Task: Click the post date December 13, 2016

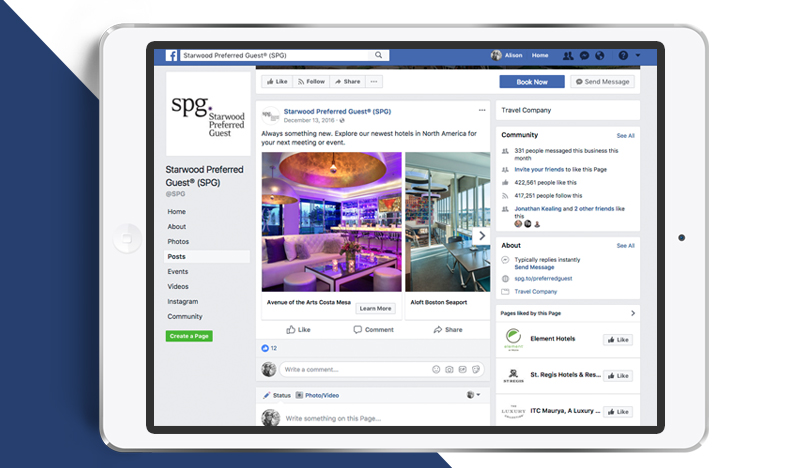Action: [309, 120]
